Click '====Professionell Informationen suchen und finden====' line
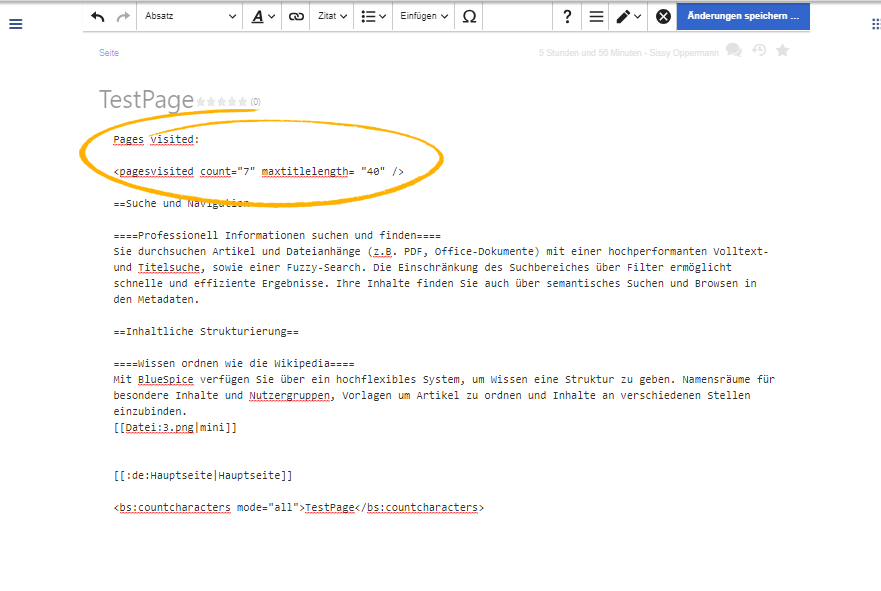 coord(277,235)
